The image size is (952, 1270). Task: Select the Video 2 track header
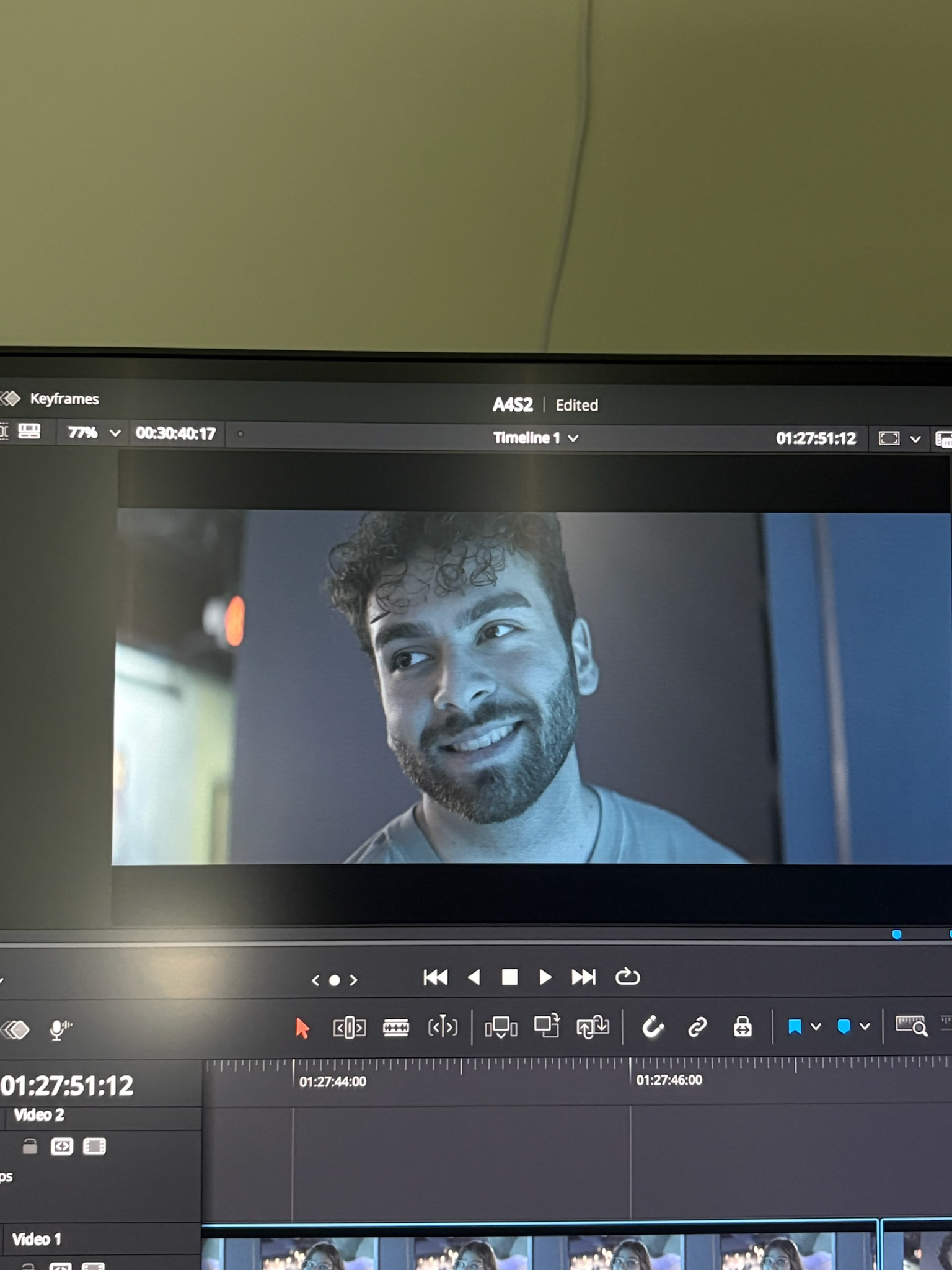[100, 1164]
